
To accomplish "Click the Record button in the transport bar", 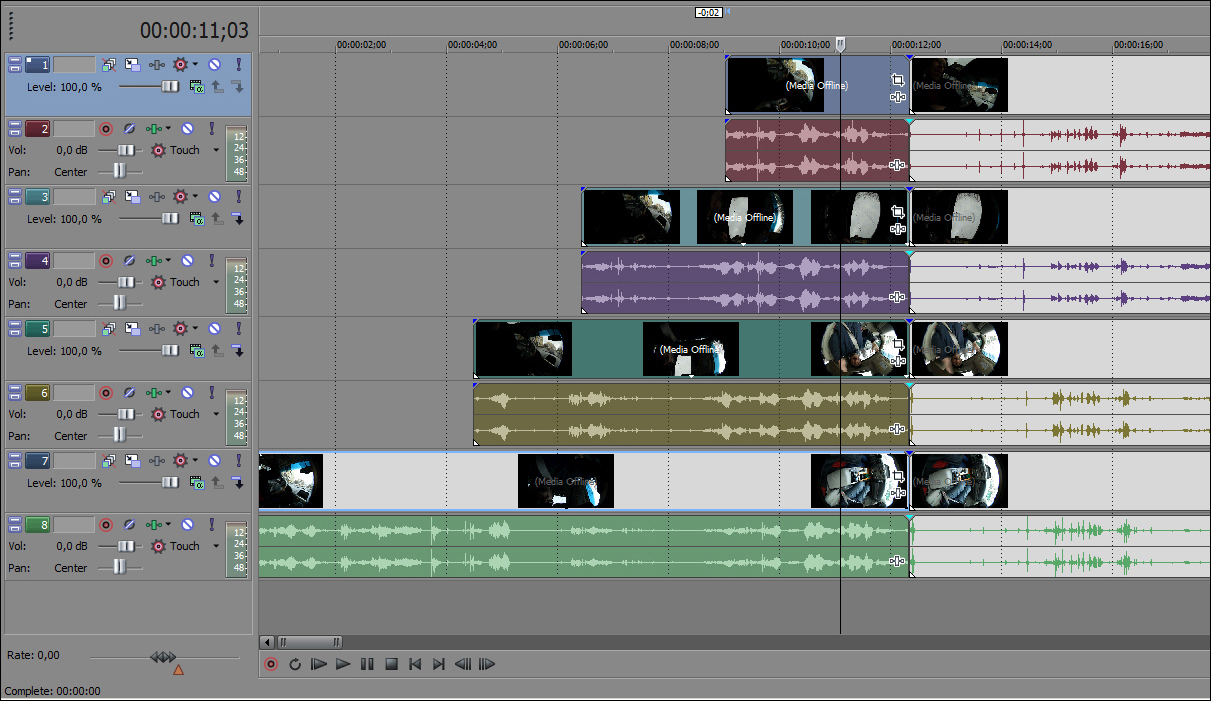I will tap(271, 664).
